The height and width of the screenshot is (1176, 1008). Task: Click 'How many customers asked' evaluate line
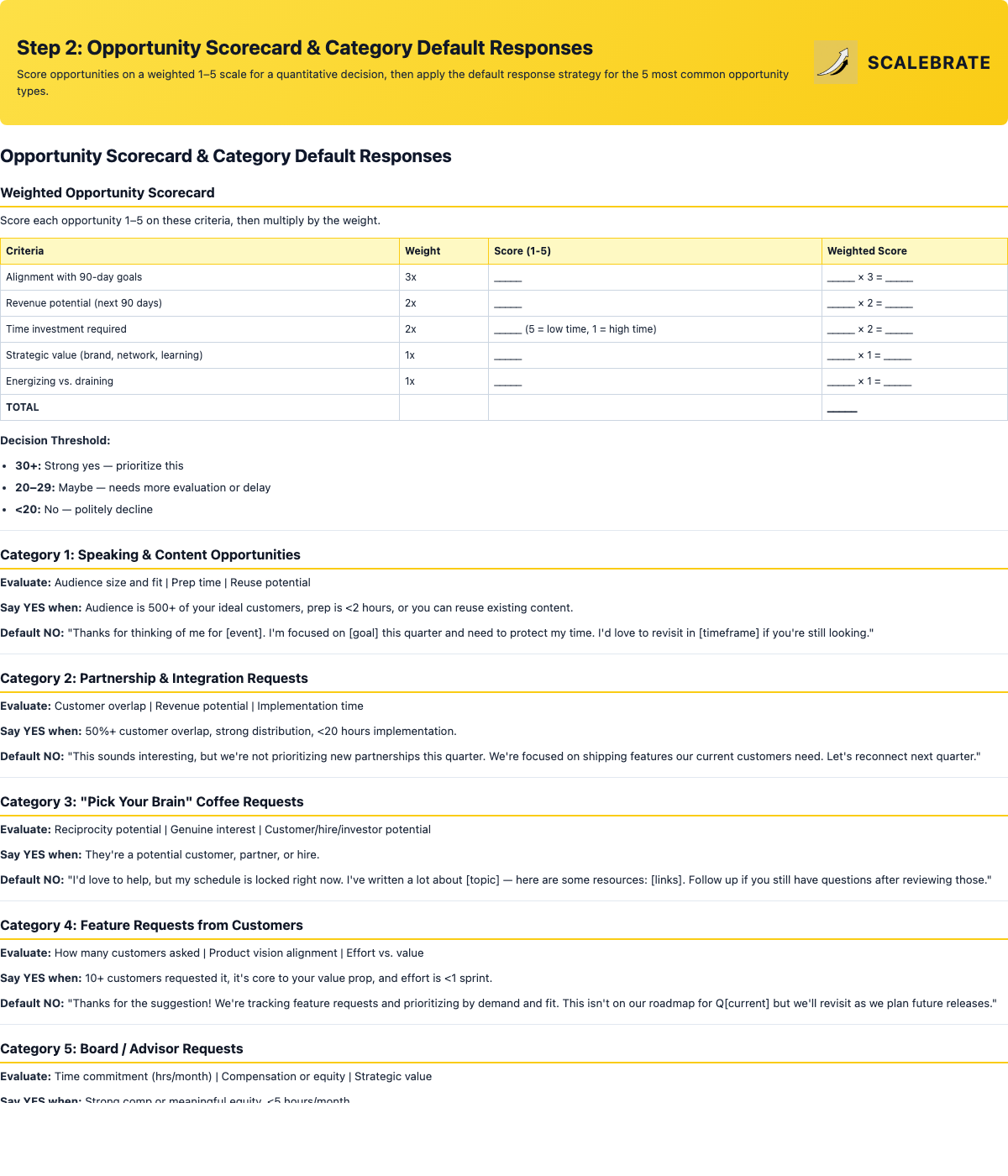[x=212, y=953]
